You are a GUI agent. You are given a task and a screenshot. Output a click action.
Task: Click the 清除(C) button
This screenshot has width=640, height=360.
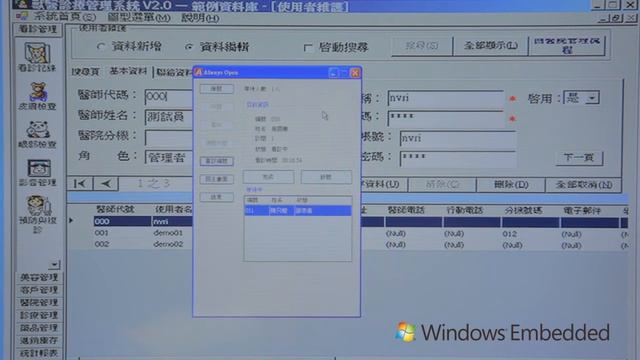tap(442, 184)
